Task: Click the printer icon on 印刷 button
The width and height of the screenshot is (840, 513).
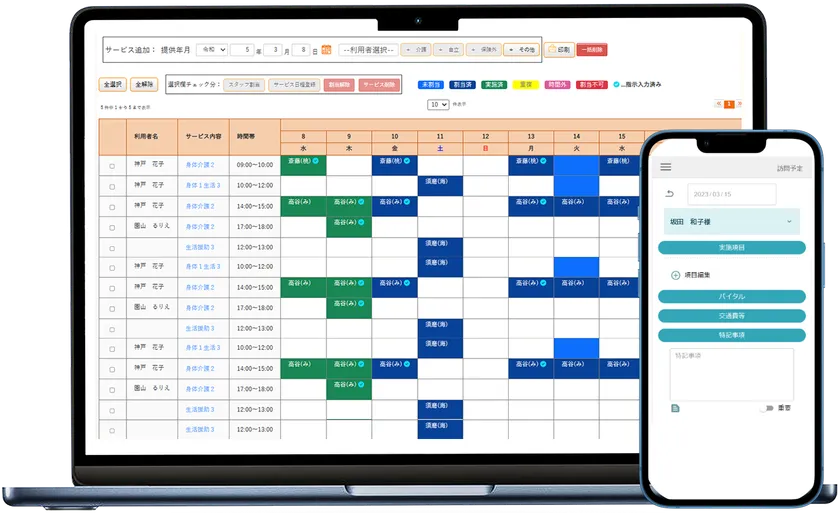Action: coord(552,49)
